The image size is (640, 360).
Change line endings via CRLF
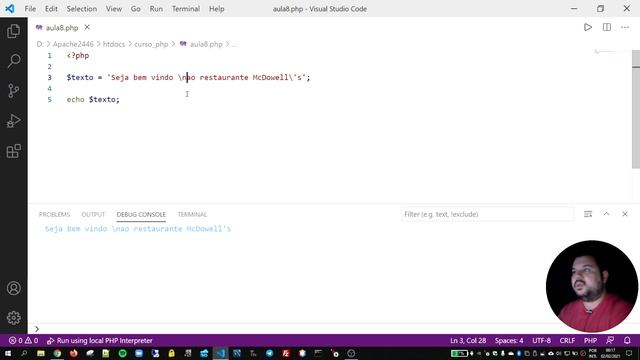point(567,340)
